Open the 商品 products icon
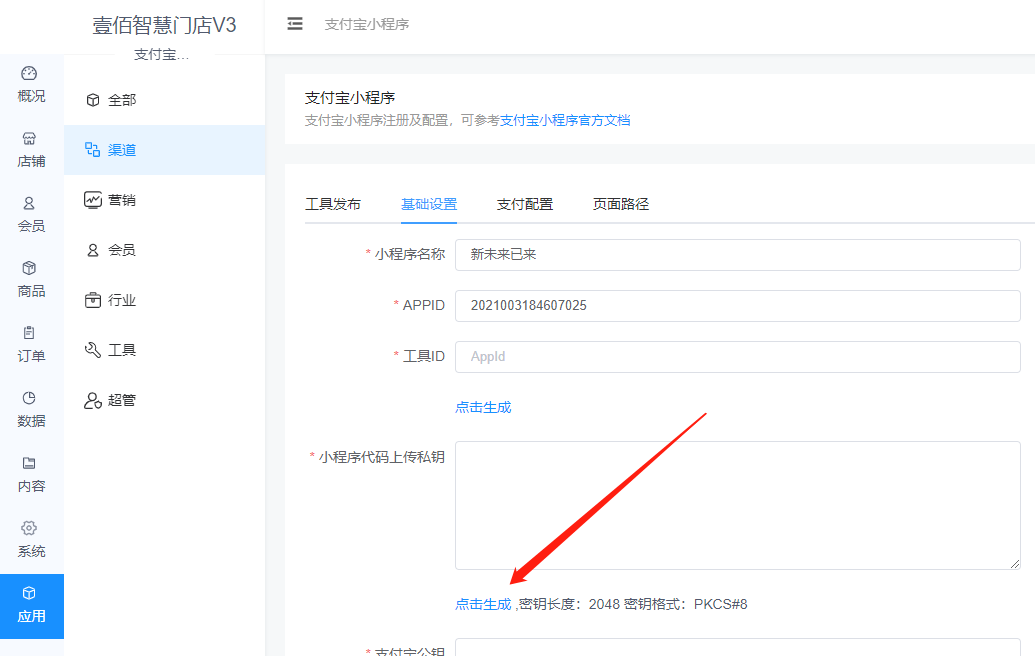Viewport: 1035px width, 656px height. (29, 268)
